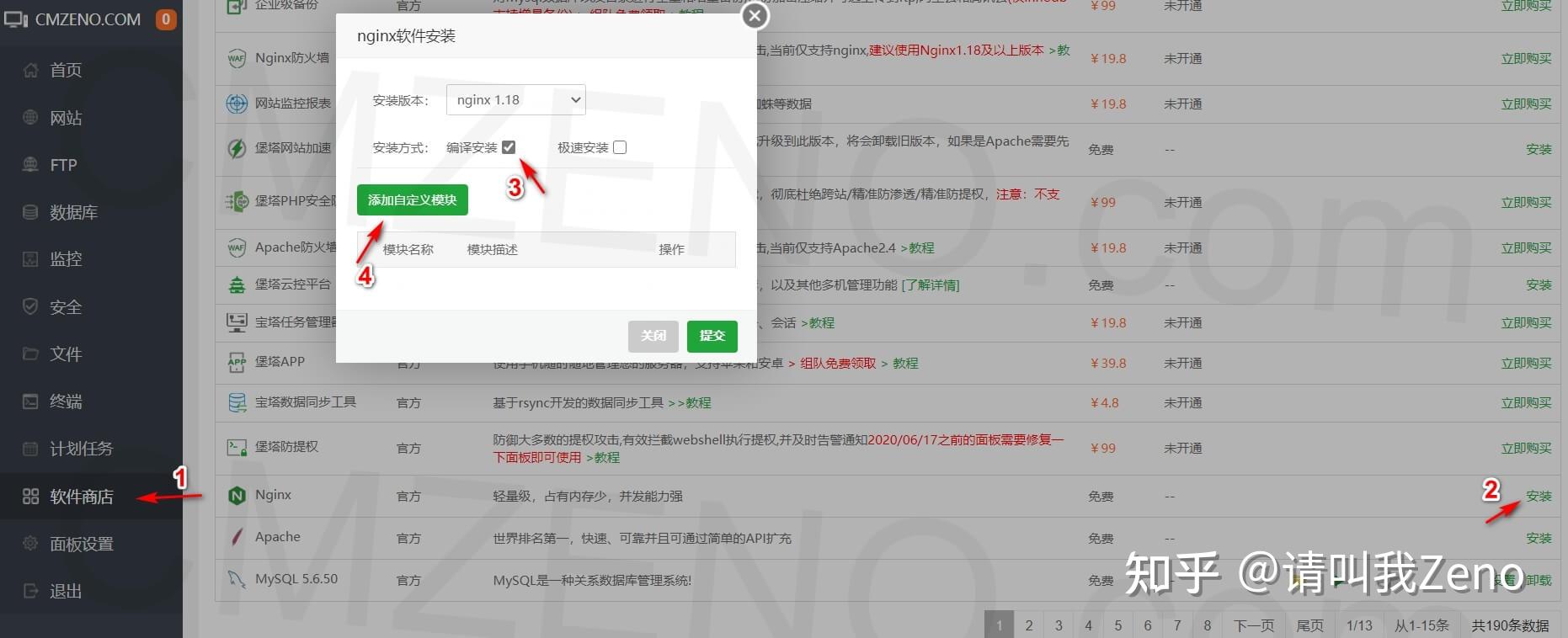This screenshot has width=1568, height=638.
Task: Click the 网站监控报表 globe icon
Action: 237,104
